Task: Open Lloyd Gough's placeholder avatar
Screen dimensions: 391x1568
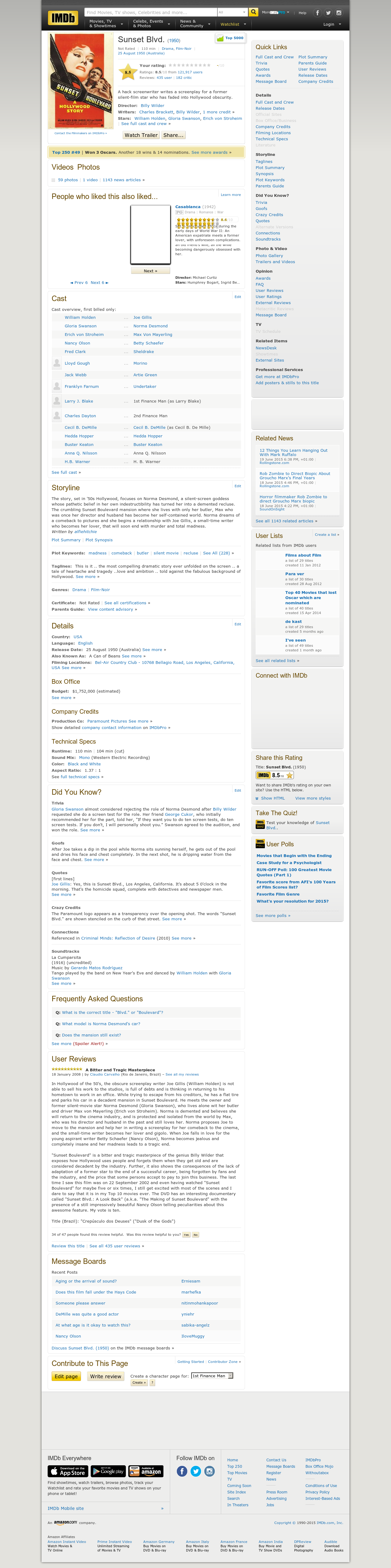Action: pos(57,363)
